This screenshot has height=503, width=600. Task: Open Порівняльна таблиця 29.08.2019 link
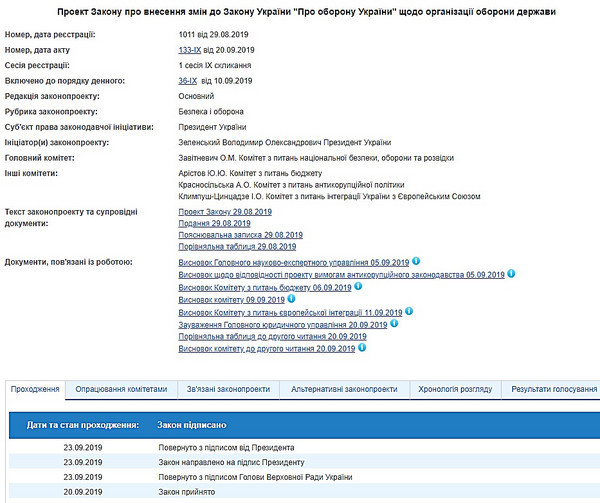(x=237, y=246)
